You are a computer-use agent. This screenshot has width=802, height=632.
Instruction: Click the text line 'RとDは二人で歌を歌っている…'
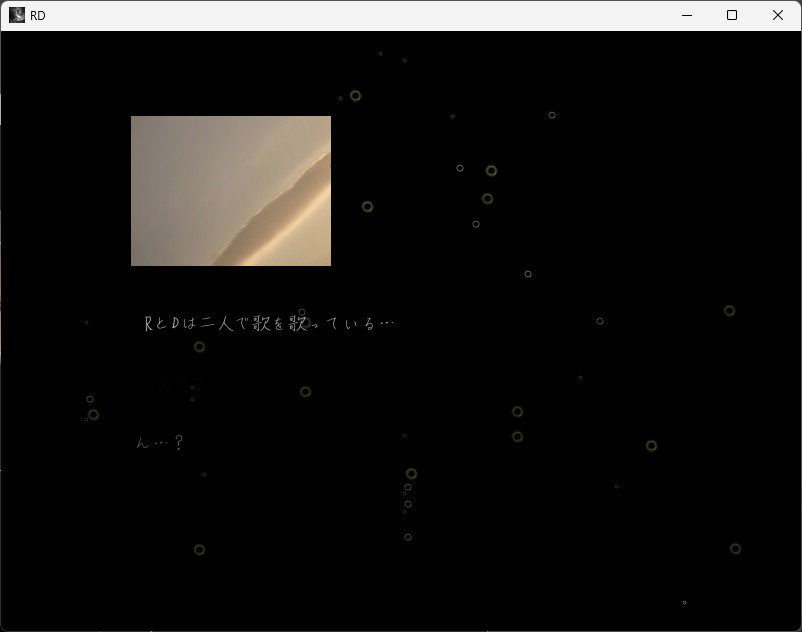(269, 323)
